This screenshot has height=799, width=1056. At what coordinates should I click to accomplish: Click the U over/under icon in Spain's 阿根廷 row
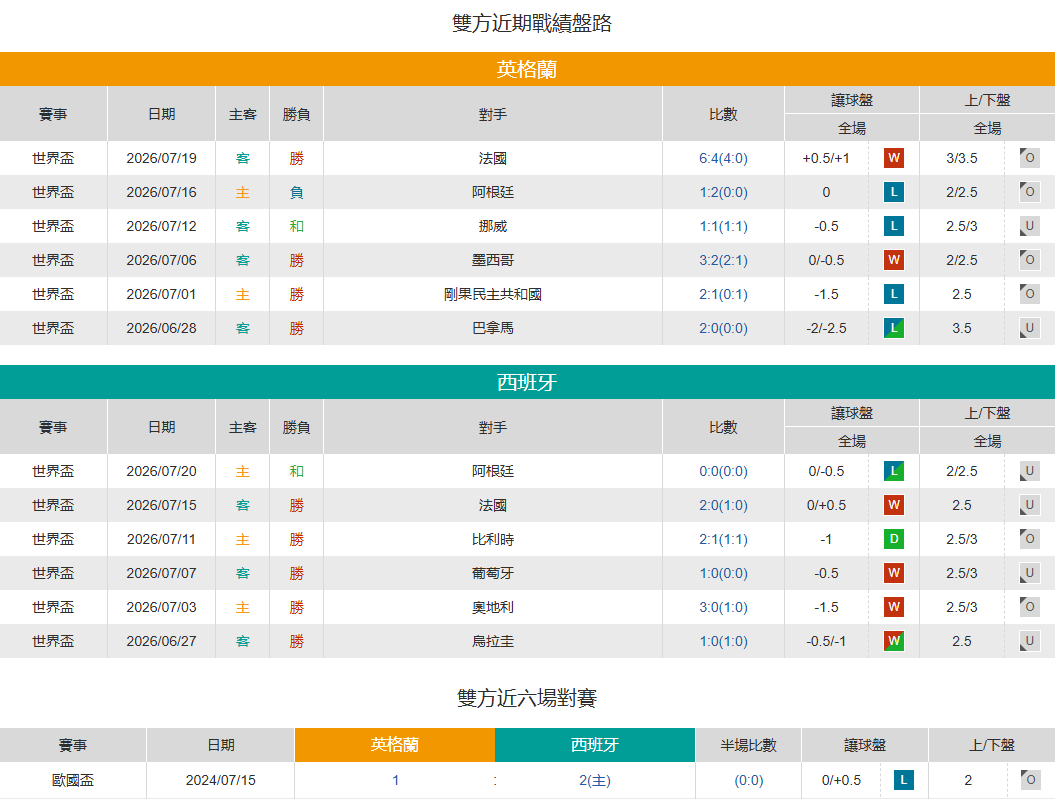[x=1029, y=471]
